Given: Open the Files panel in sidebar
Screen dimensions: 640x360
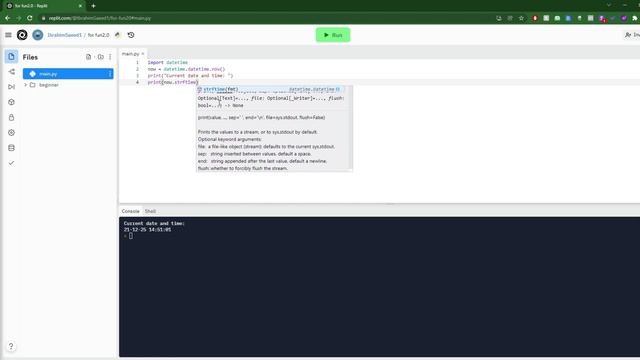Looking at the screenshot, I should [11, 57].
